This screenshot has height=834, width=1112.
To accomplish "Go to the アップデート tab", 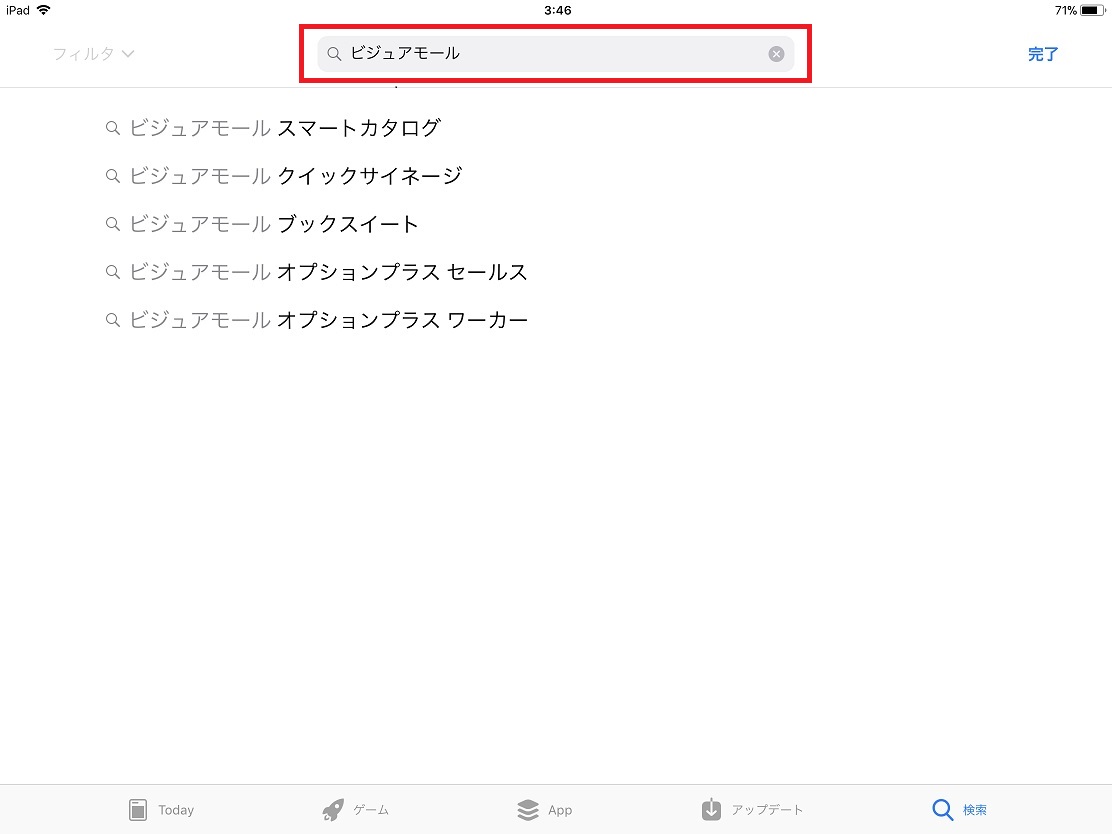I will coord(752,810).
